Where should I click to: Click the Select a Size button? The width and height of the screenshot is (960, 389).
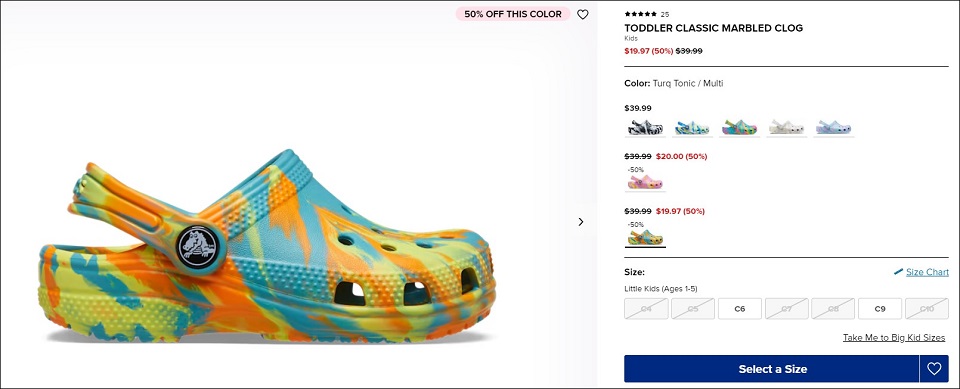point(772,369)
